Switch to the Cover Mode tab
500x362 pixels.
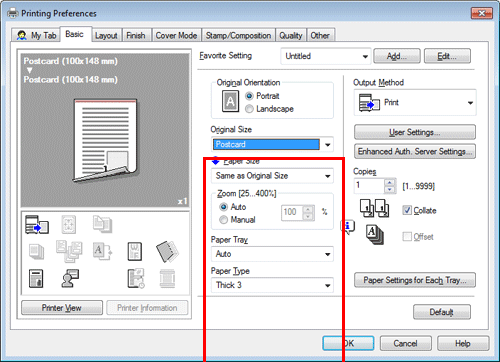click(176, 35)
